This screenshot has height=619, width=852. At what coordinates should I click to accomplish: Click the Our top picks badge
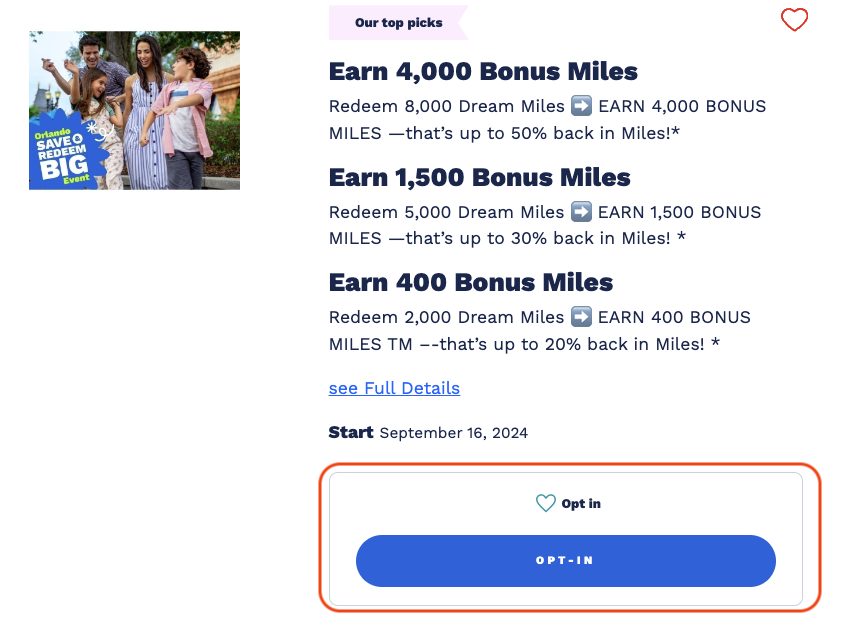pyautogui.click(x=398, y=22)
